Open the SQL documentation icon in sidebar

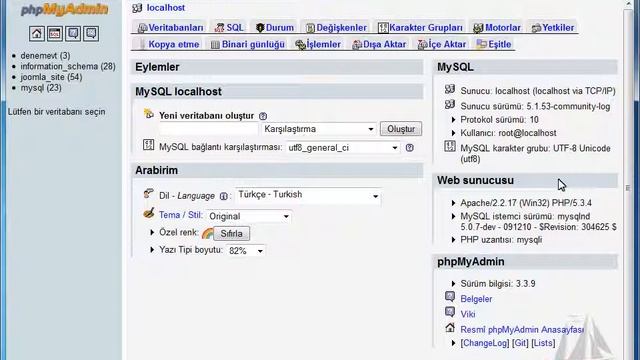[91, 33]
